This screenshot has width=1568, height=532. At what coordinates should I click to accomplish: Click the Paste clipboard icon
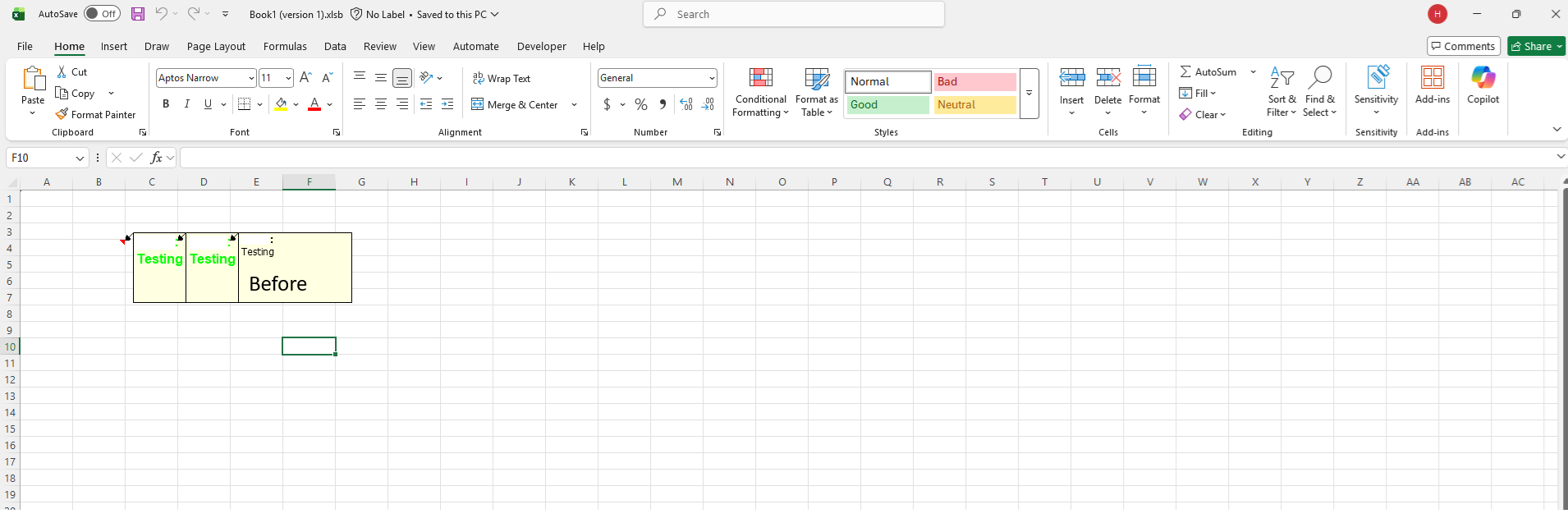point(33,80)
